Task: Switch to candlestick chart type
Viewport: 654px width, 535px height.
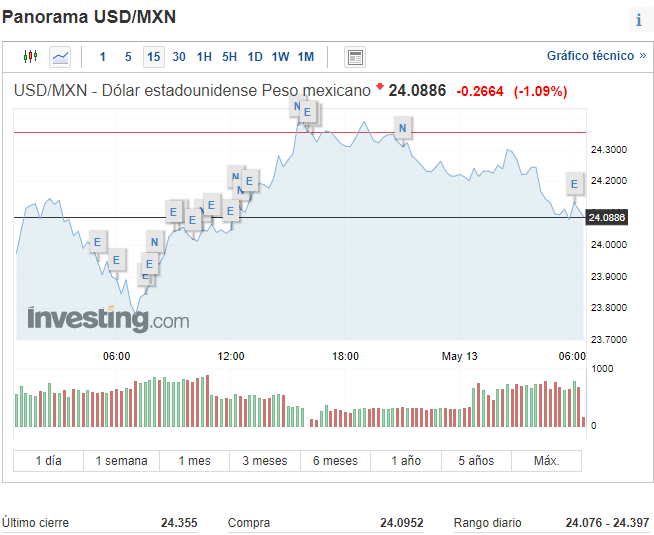Action: pyautogui.click(x=30, y=57)
